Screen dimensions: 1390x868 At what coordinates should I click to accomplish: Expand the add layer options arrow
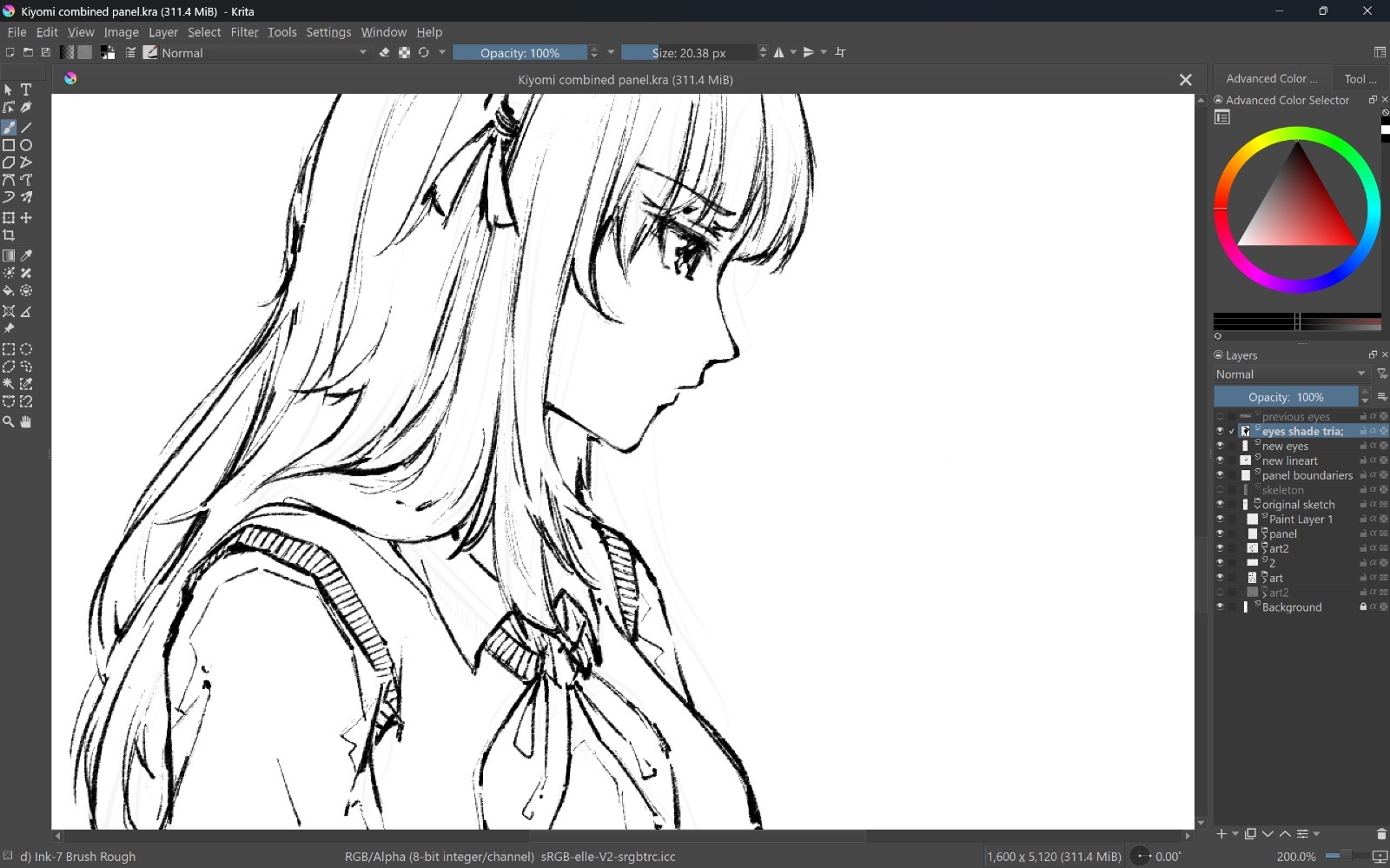tap(1234, 834)
